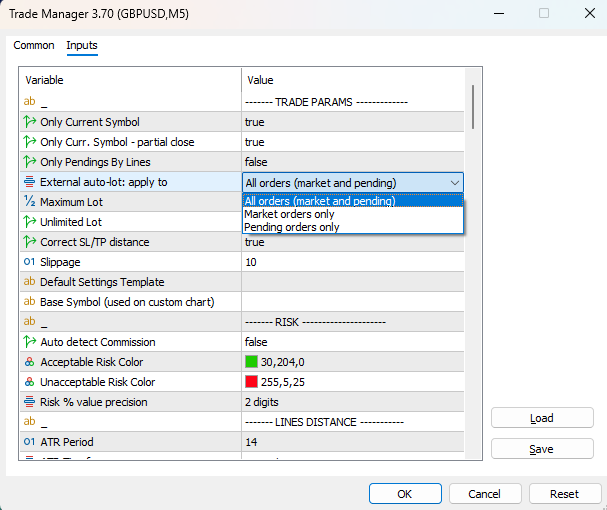This screenshot has height=510, width=607.
Task: Click the Reset button
Action: point(564,494)
